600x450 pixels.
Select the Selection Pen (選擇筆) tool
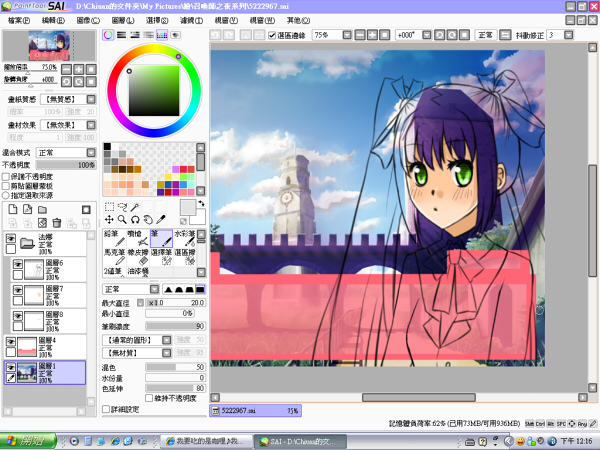point(161,257)
